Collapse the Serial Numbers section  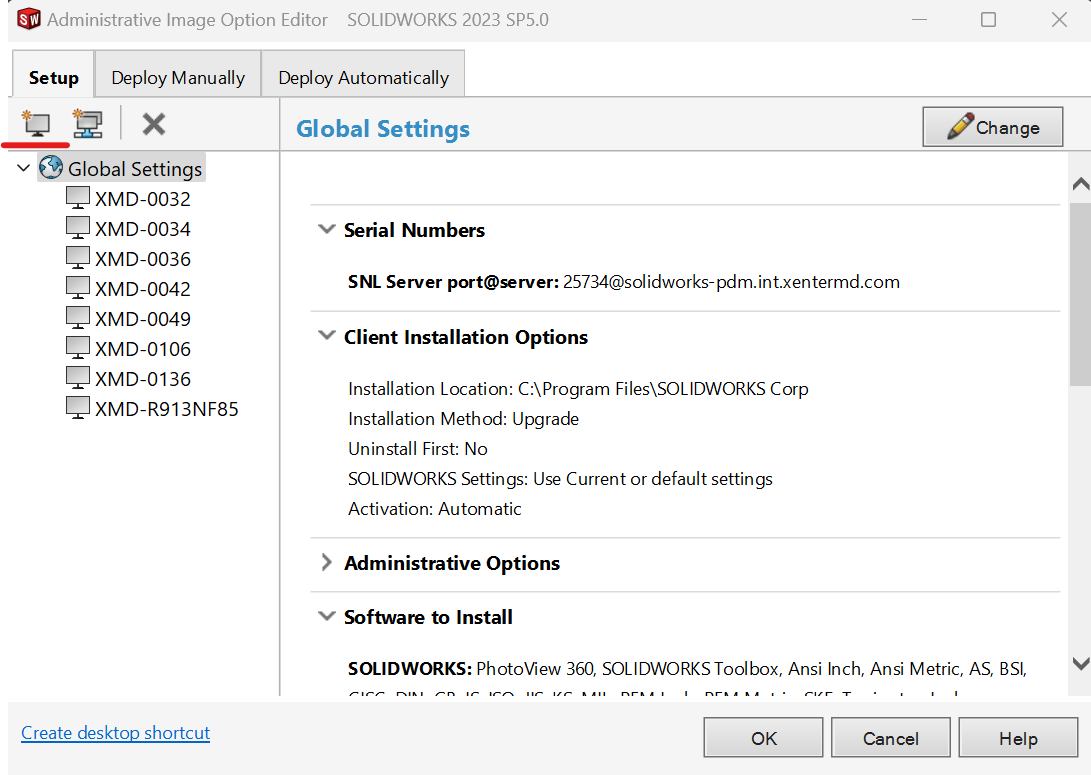326,229
